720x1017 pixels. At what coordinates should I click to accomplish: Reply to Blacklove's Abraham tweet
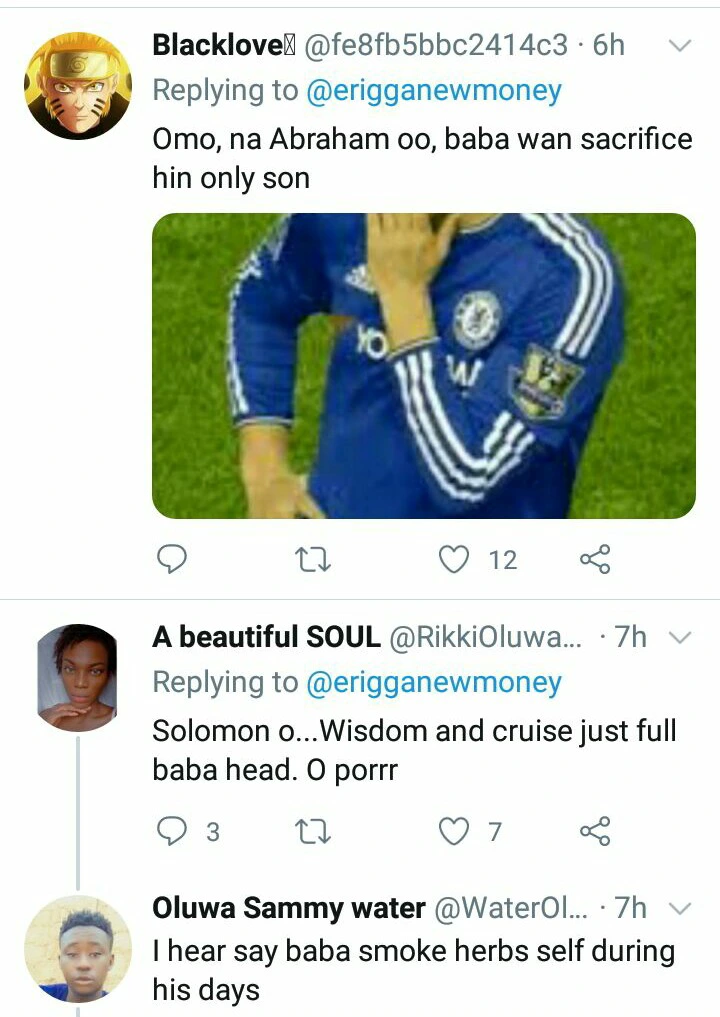pyautogui.click(x=173, y=559)
